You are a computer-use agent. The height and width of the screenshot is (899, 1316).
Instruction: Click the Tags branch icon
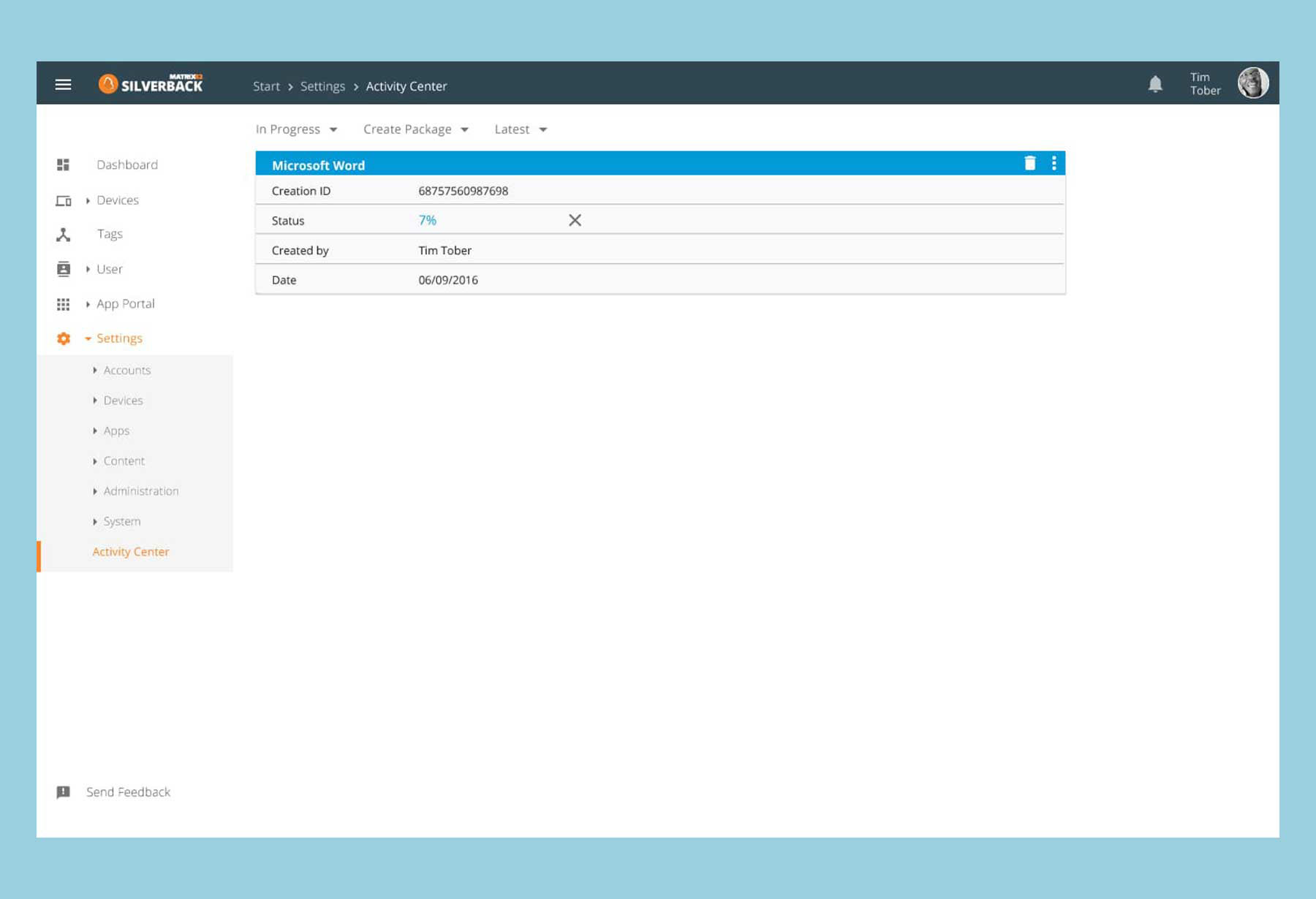(64, 235)
